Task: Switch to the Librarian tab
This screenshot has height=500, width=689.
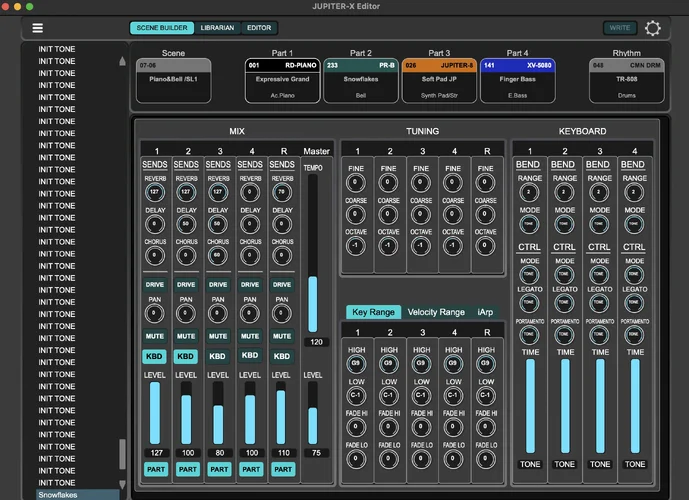Action: coord(217,28)
